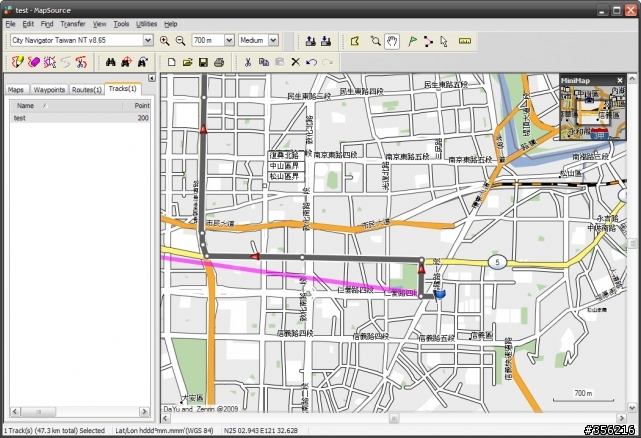Click the Print icon in toolbar

[220, 62]
